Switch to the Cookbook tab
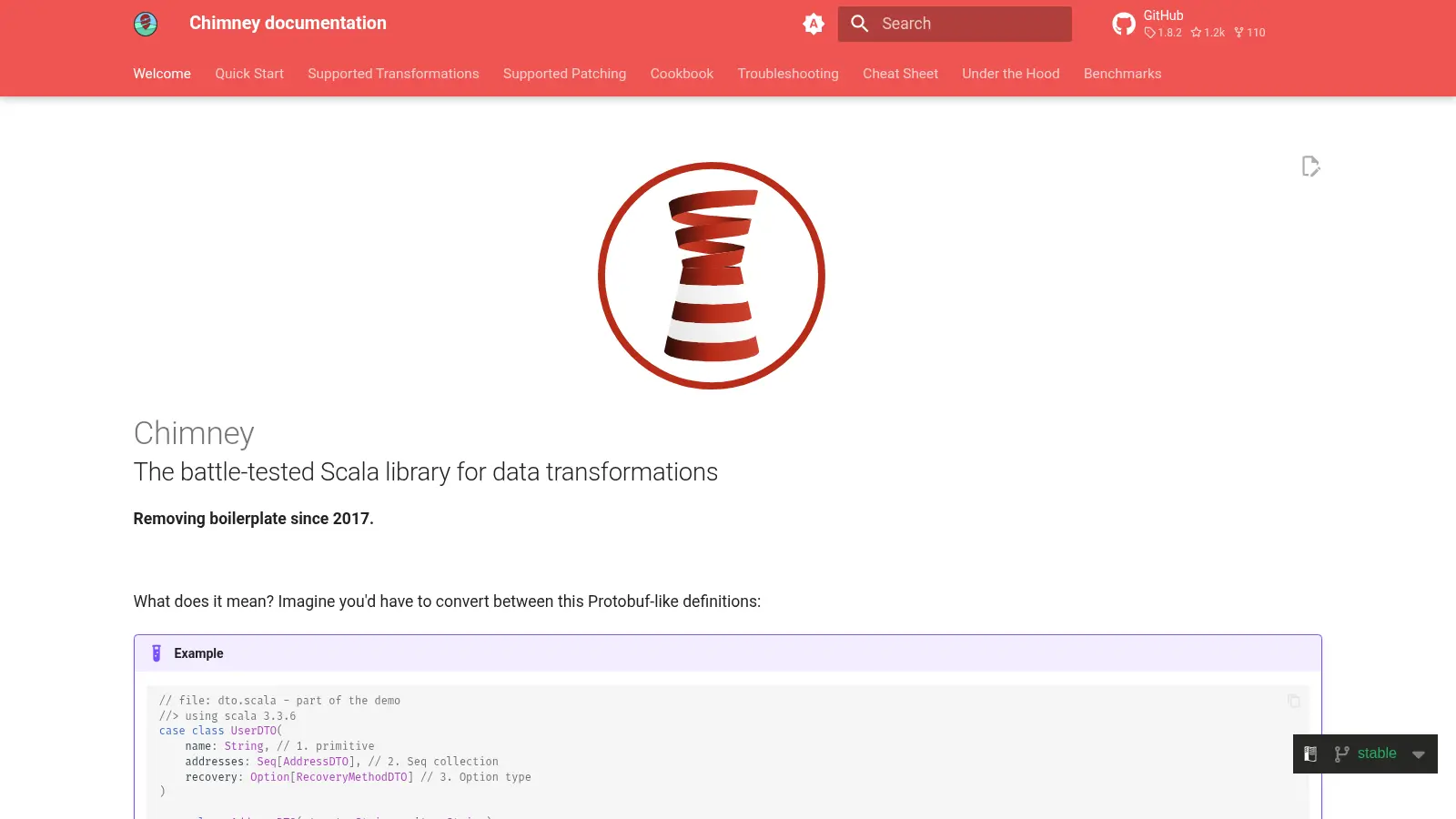Image resolution: width=1456 pixels, height=819 pixels. click(682, 74)
